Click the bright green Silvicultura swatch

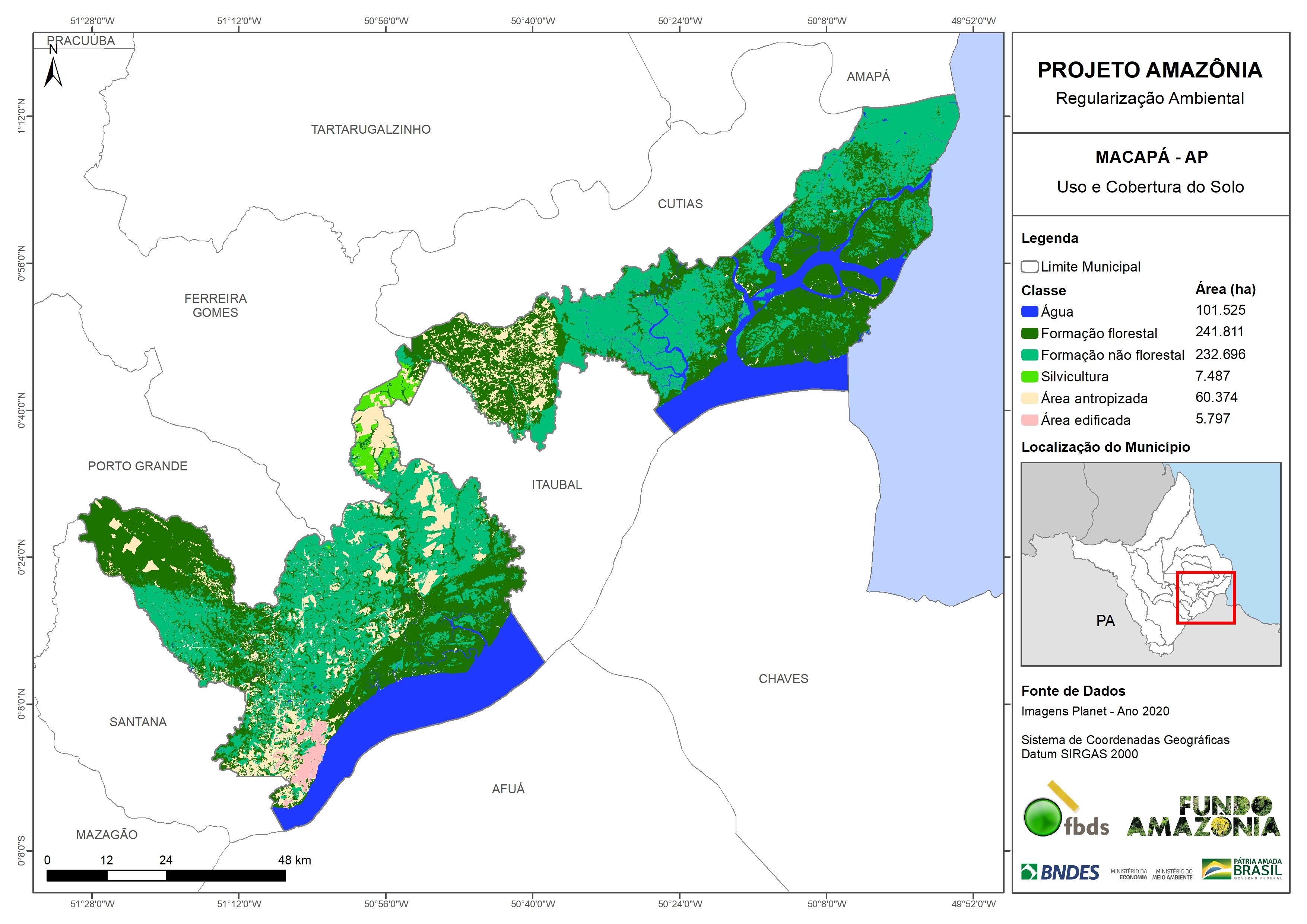tap(1029, 377)
